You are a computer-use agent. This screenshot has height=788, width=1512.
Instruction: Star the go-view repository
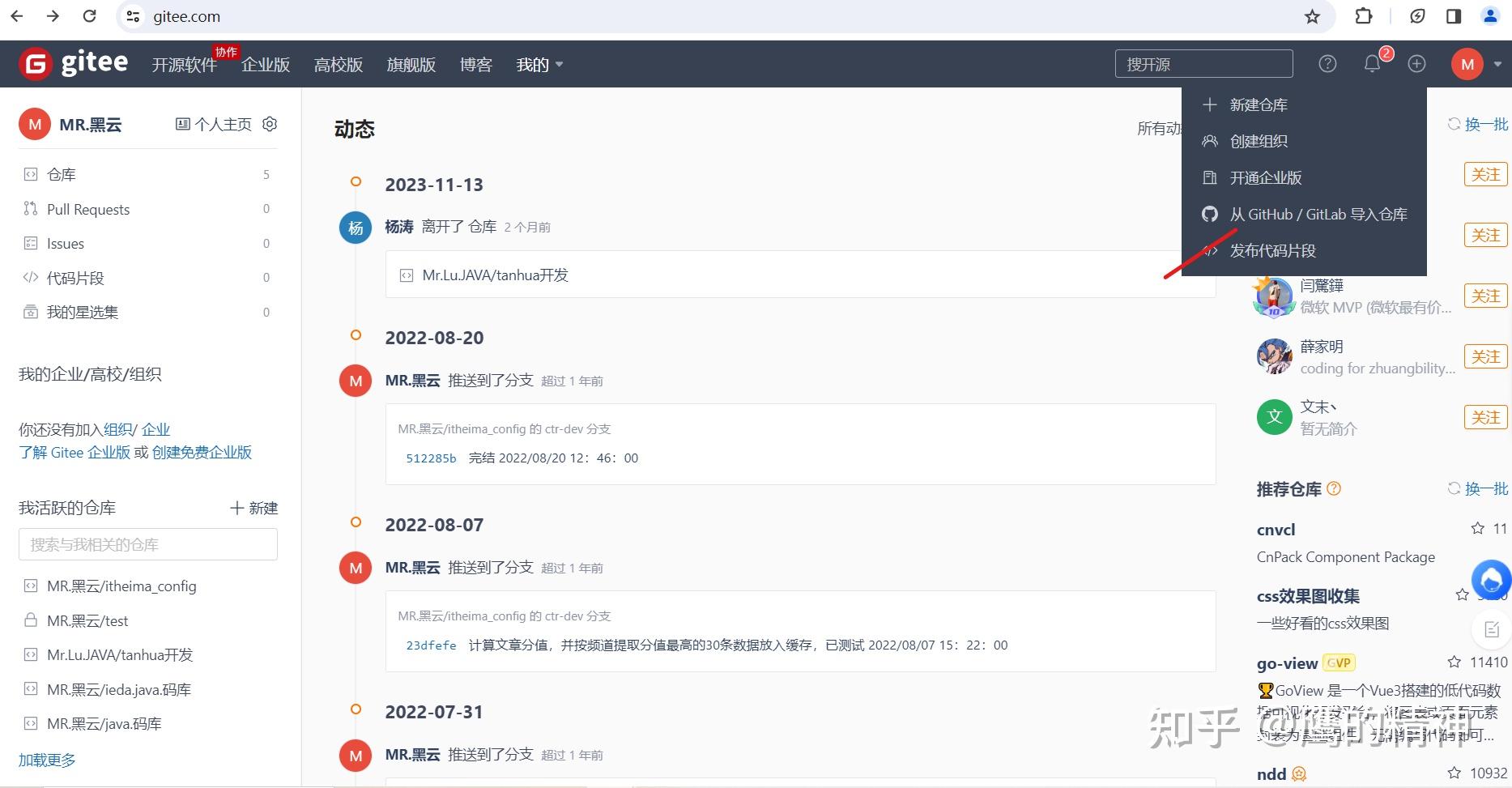(1454, 662)
